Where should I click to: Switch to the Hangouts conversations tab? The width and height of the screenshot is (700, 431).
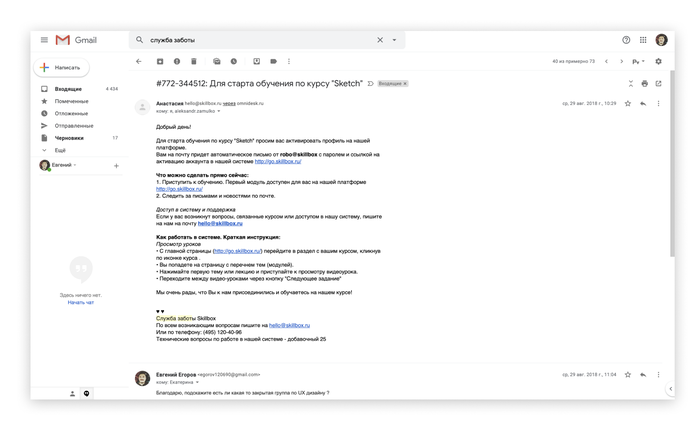(87, 393)
